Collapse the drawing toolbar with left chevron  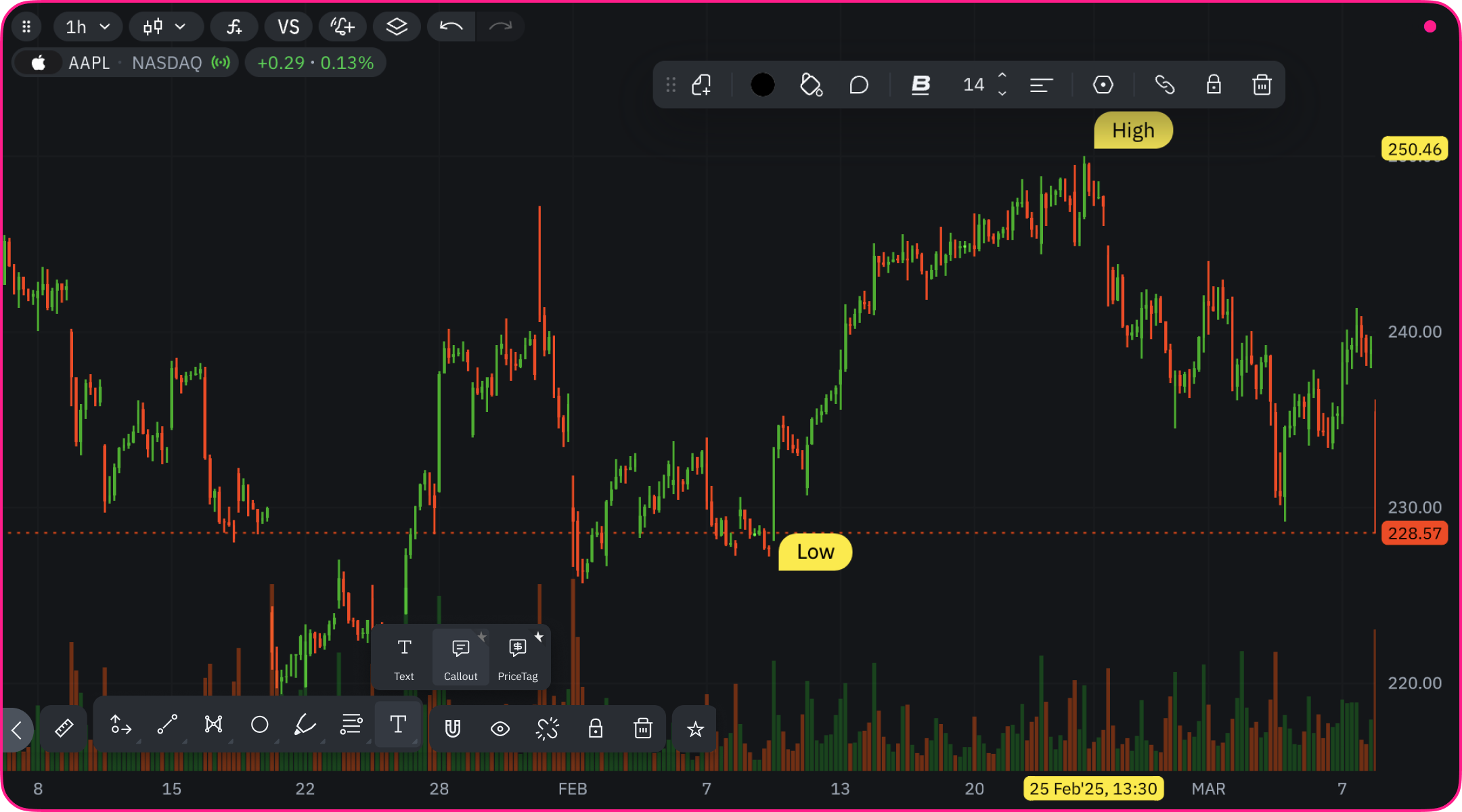[x=17, y=729]
